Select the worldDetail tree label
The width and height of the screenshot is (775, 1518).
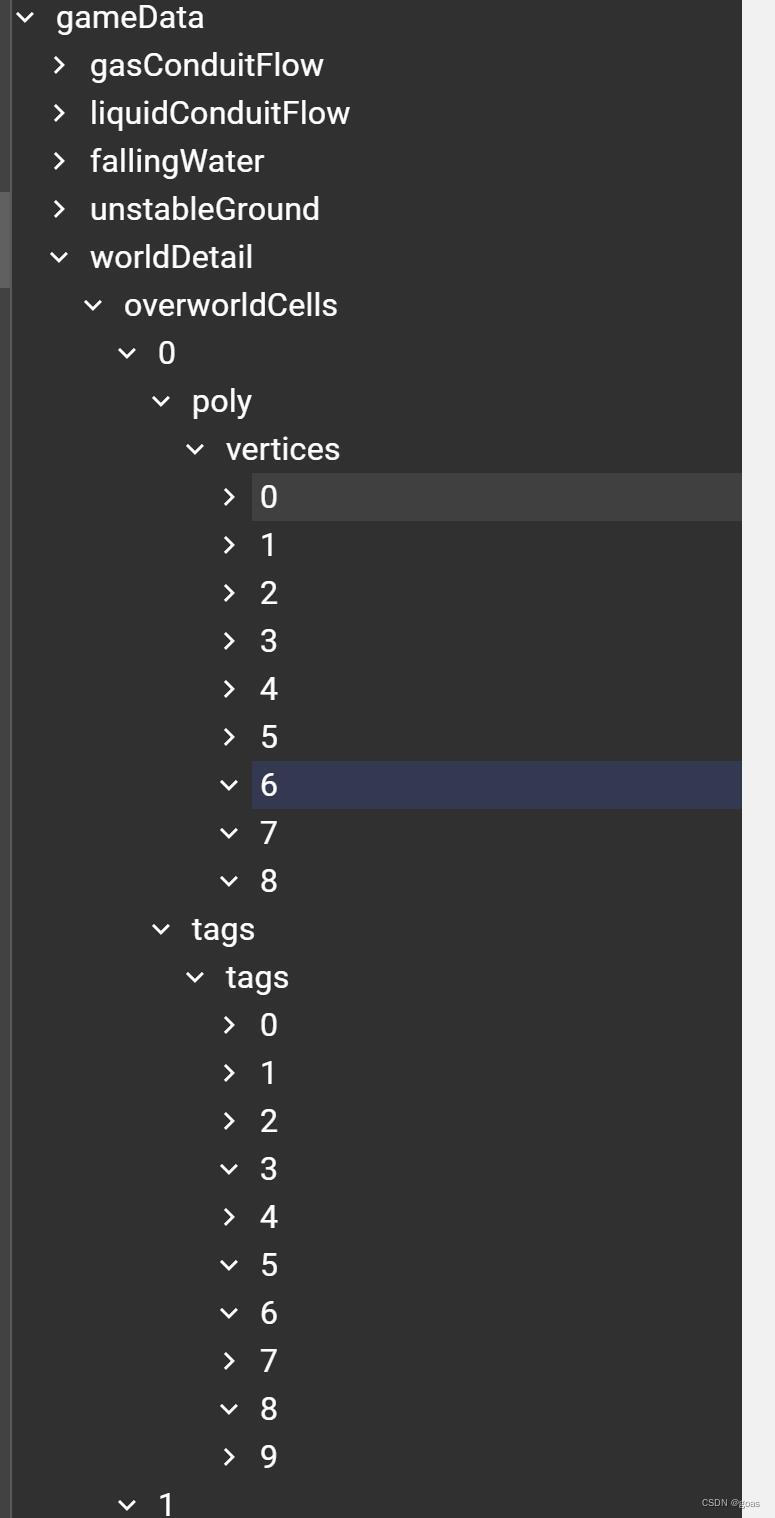171,257
